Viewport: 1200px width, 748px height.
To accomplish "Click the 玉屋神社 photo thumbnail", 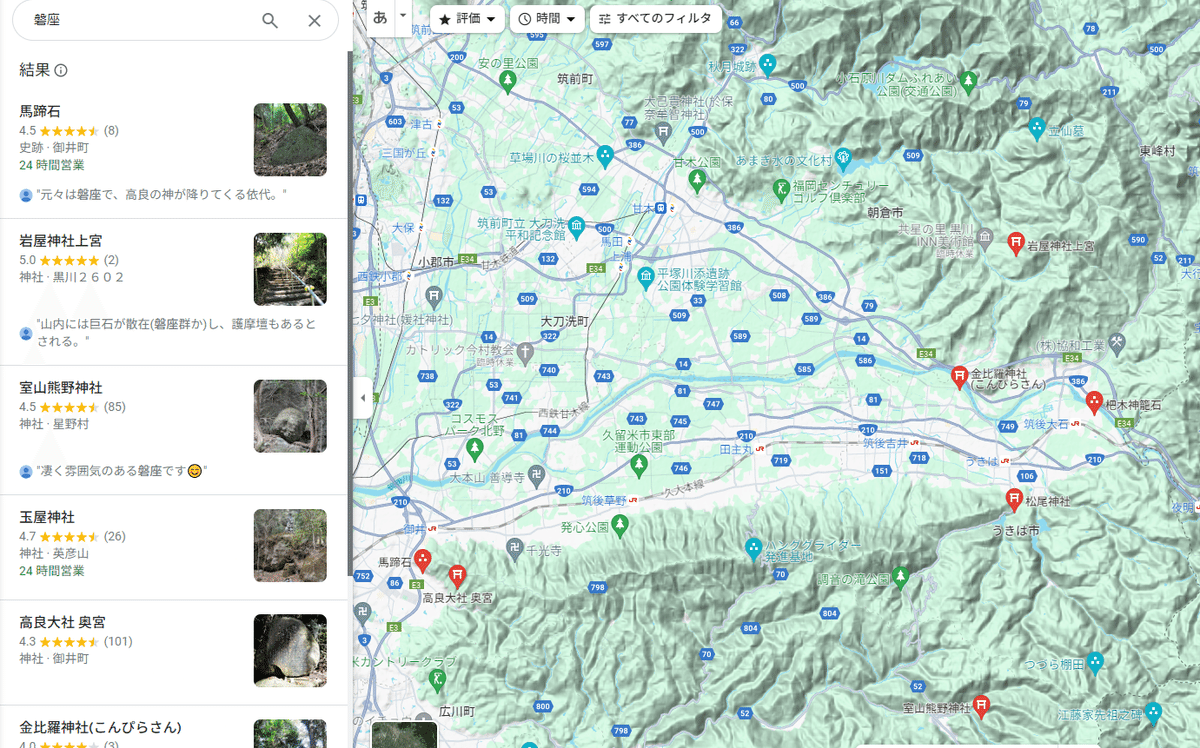I will [x=290, y=546].
